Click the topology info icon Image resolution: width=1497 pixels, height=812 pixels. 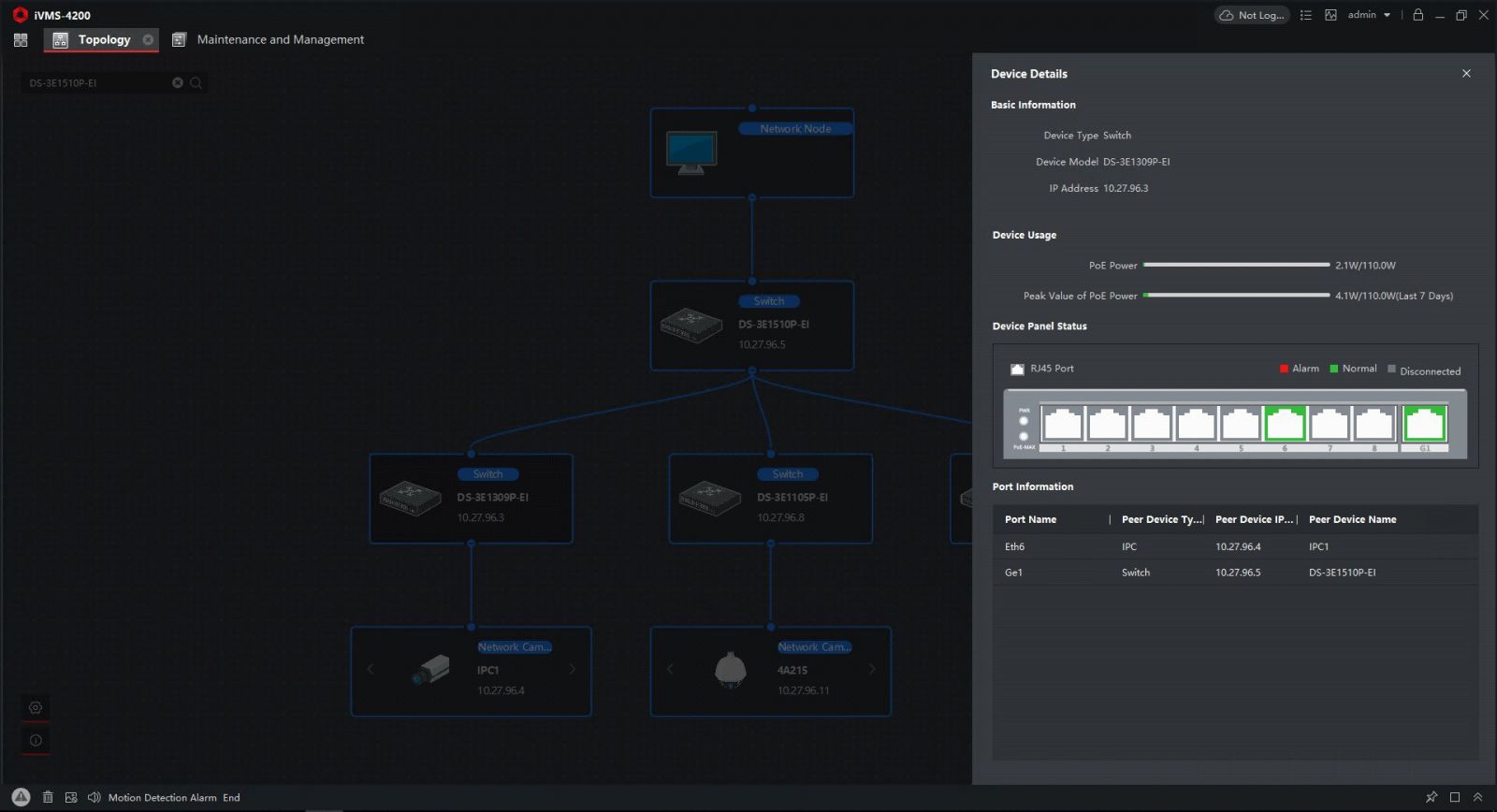[x=36, y=740]
